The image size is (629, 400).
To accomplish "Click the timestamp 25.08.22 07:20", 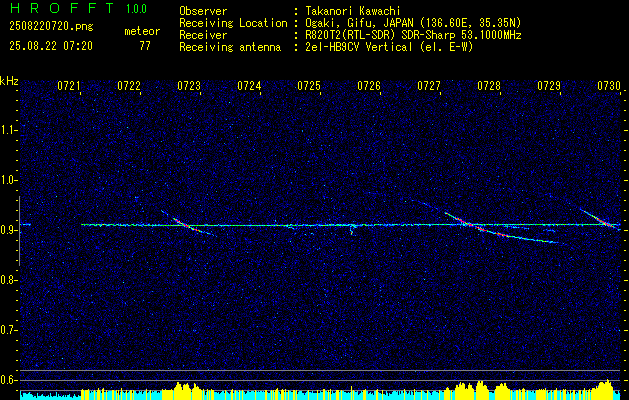I will 51,46.
